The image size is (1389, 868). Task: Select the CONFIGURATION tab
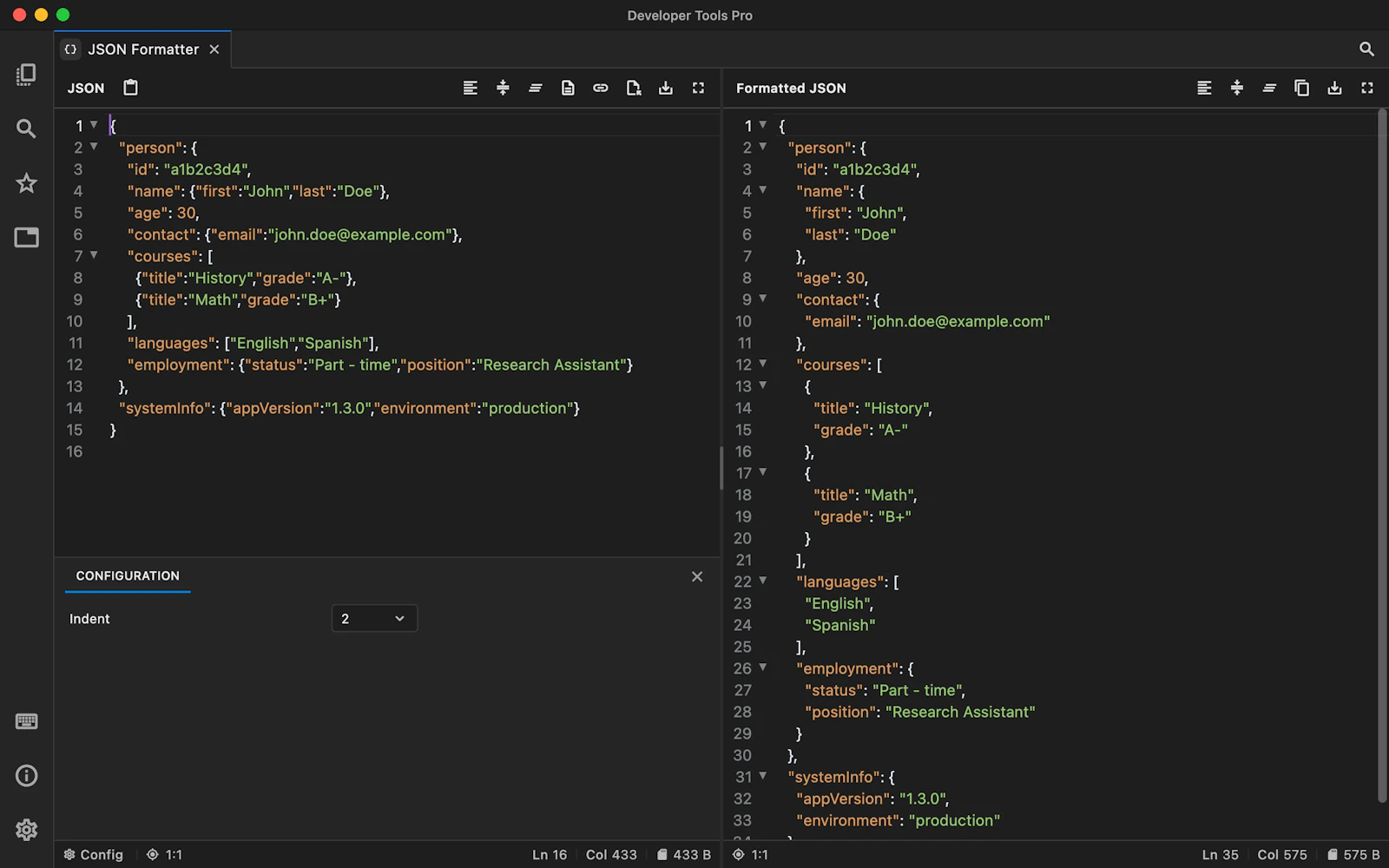click(128, 576)
